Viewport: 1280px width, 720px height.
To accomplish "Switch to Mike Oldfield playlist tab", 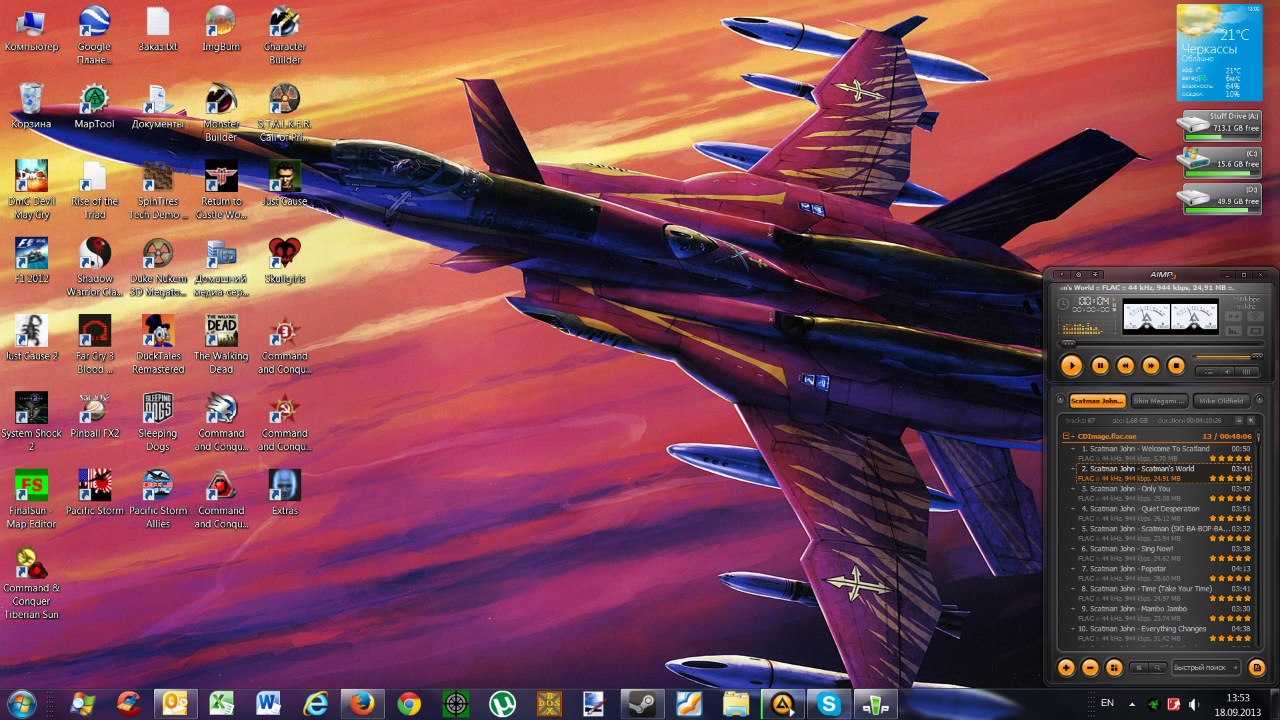I will (x=1221, y=401).
